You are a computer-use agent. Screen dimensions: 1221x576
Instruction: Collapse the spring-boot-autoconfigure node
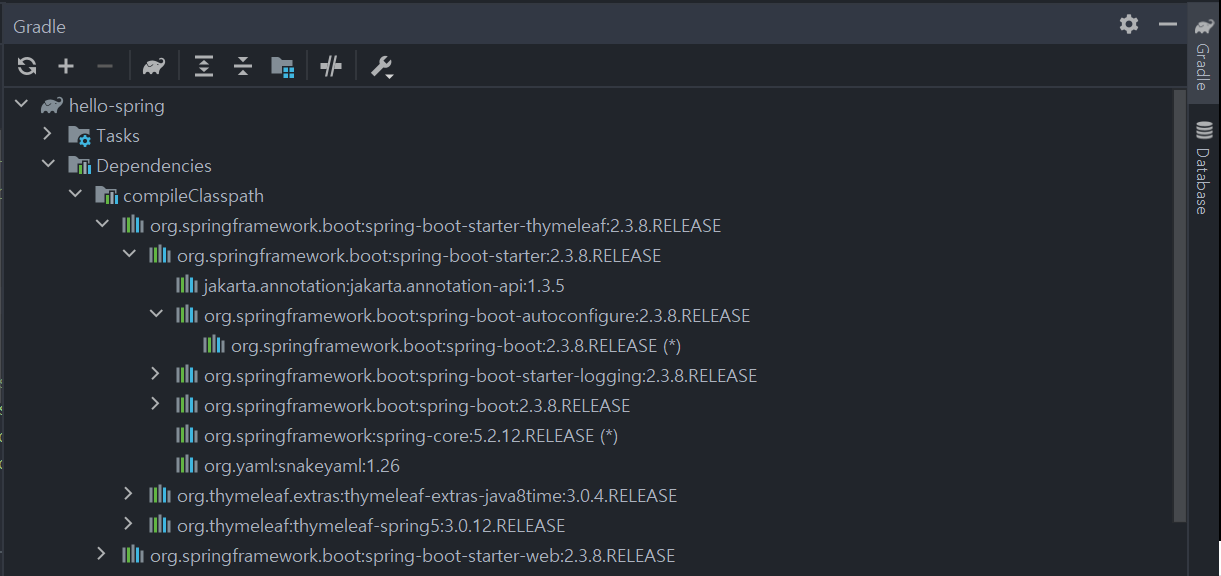coord(156,314)
